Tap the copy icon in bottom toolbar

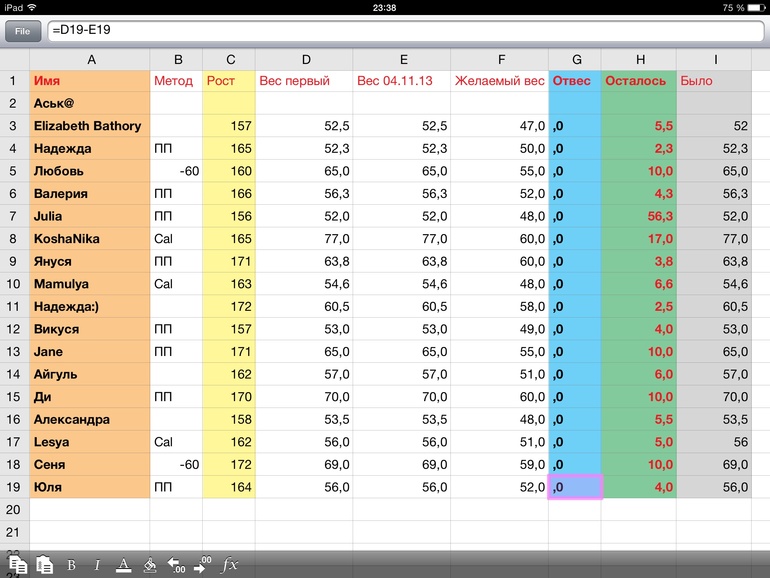coord(18,565)
